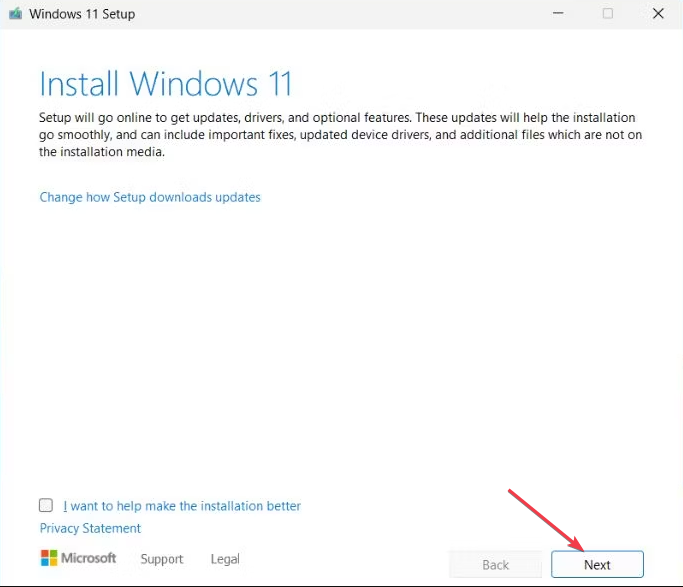Screen dimensions: 683x587
Task: Tick the help make the installation better checkbox
Action: tap(46, 505)
